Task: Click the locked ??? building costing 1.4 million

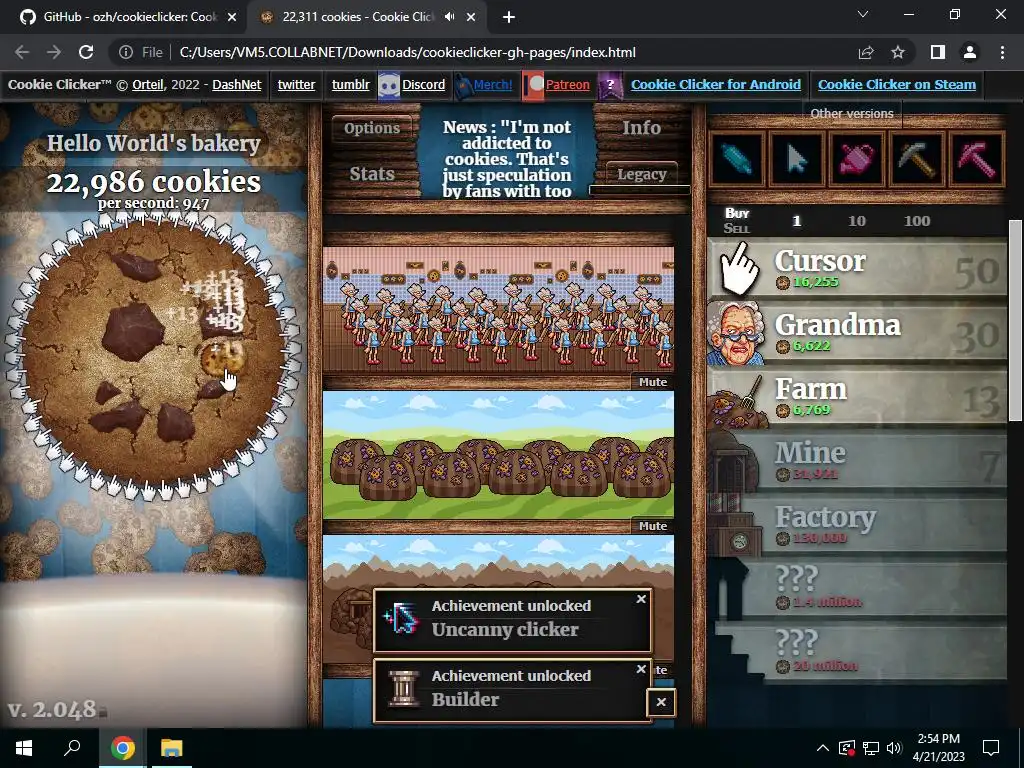Action: 857,590
